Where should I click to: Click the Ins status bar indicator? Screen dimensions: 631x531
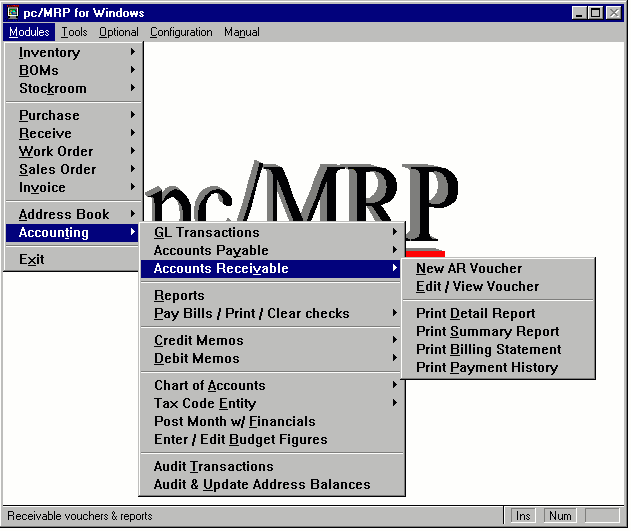click(x=523, y=516)
